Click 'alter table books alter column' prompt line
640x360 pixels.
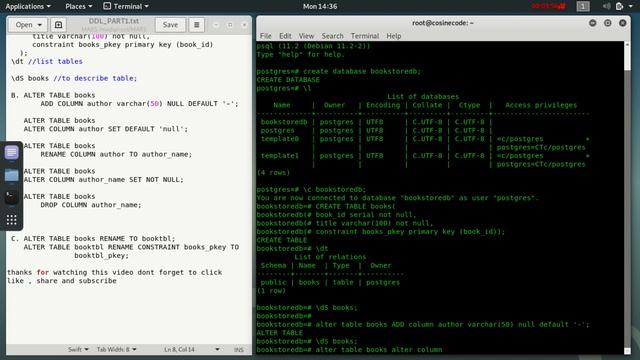[x=349, y=350]
